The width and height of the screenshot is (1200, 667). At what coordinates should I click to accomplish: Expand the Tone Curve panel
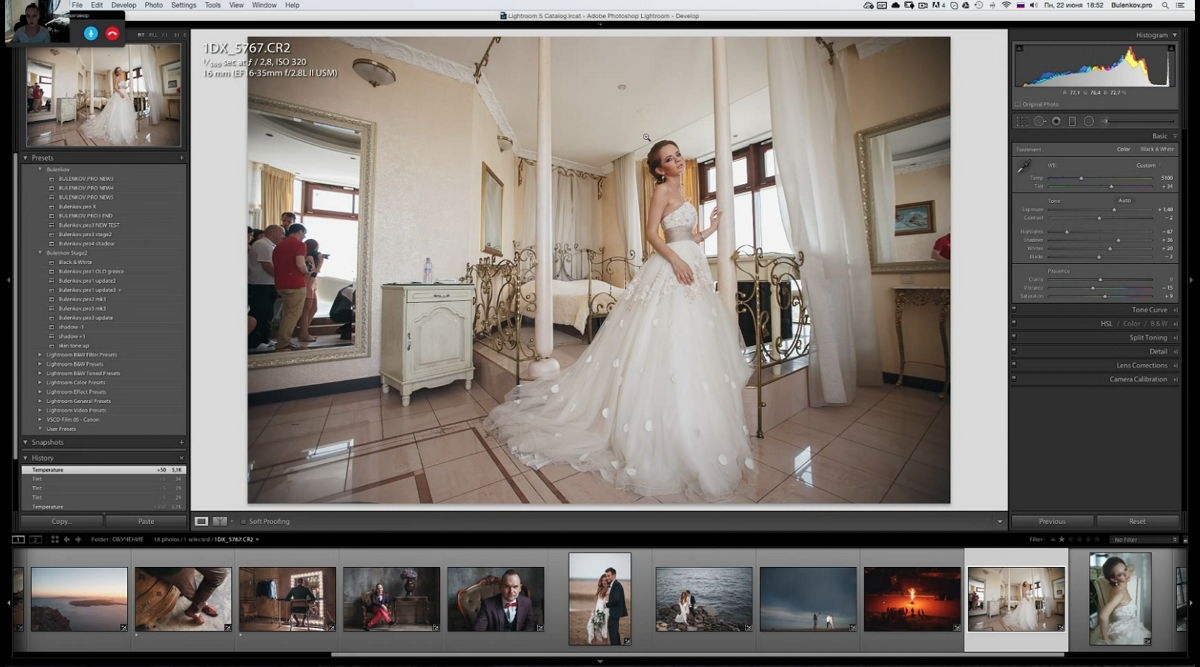1175,310
